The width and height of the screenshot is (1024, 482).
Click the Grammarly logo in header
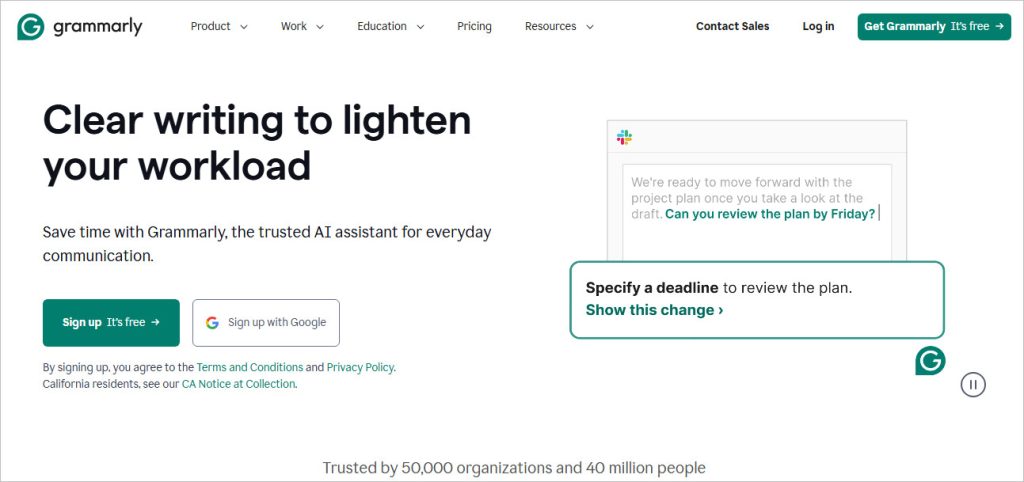(80, 27)
